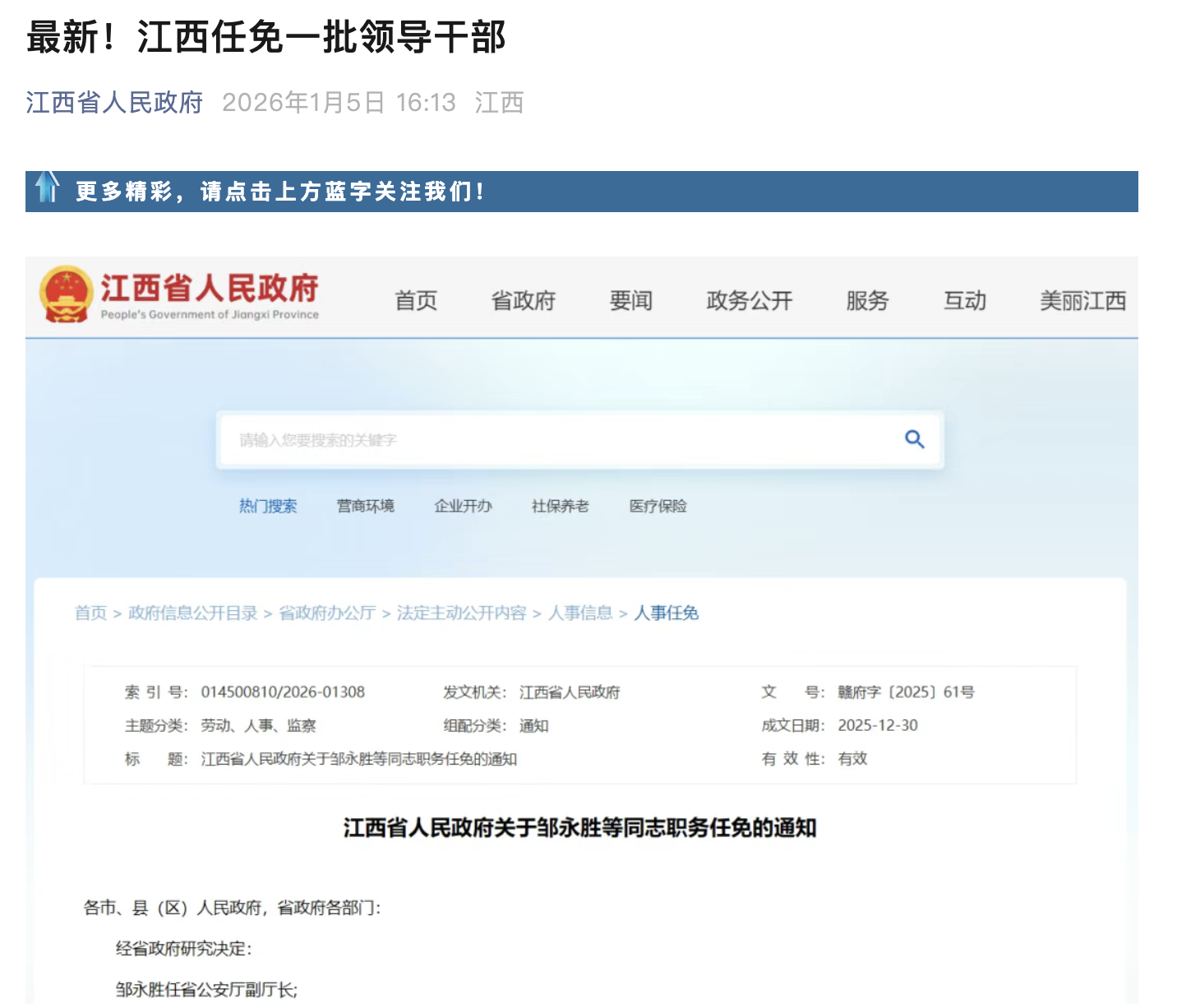Viewport: 1177px width, 1008px height.
Task: Click the magnifying glass search icon
Action: click(914, 439)
